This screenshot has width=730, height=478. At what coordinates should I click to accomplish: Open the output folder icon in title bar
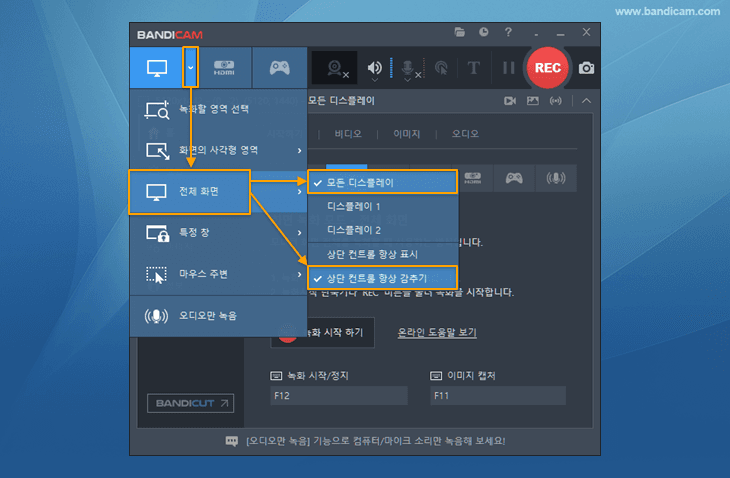460,32
